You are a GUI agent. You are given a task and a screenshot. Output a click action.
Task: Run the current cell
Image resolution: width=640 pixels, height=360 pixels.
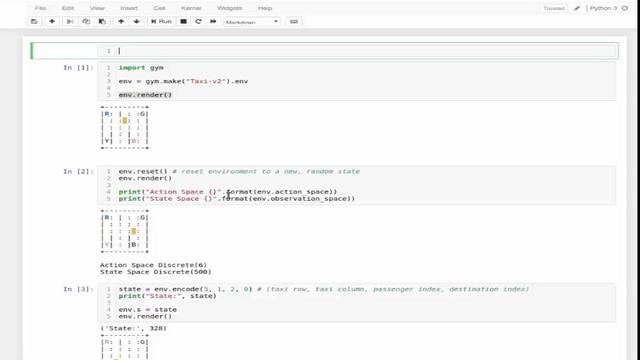(161, 22)
